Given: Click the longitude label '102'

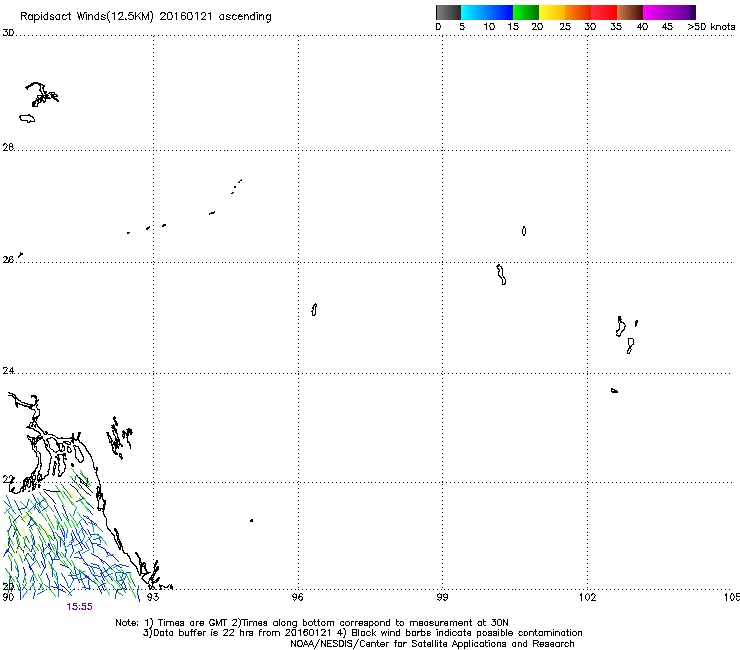Looking at the screenshot, I should point(588,597).
